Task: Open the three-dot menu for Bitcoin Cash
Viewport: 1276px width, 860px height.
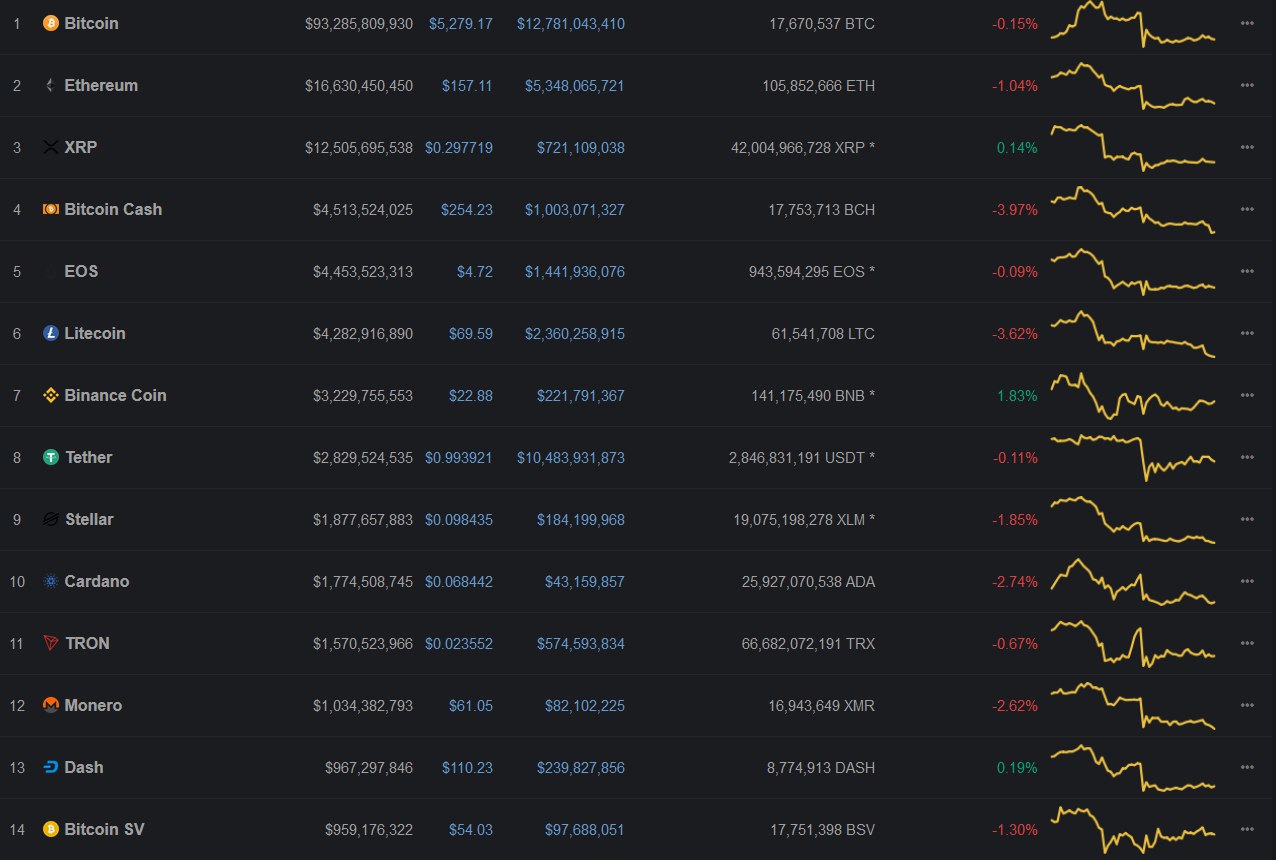Action: (1247, 209)
